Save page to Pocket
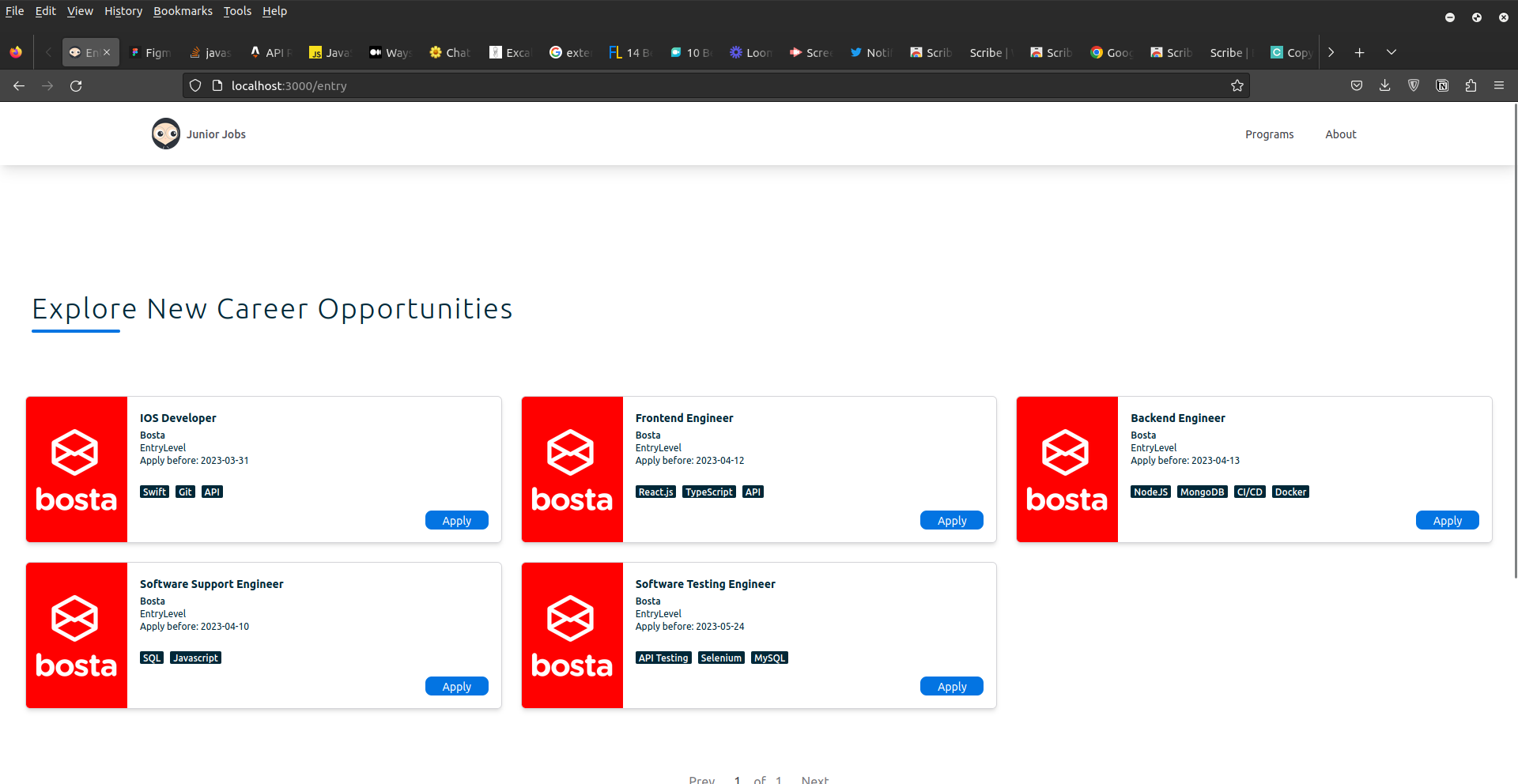The image size is (1518, 784). click(1357, 85)
